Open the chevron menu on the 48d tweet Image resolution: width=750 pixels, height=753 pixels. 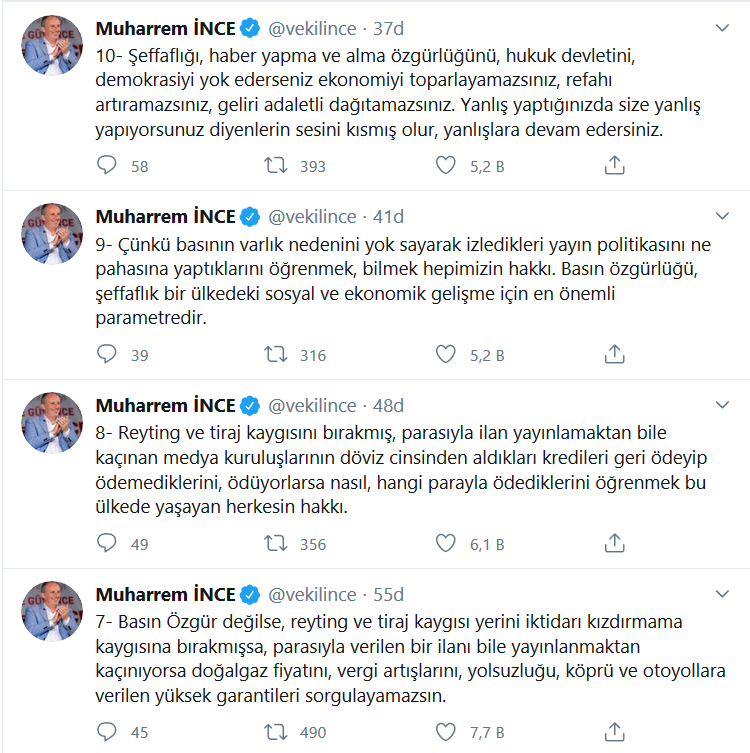point(722,405)
